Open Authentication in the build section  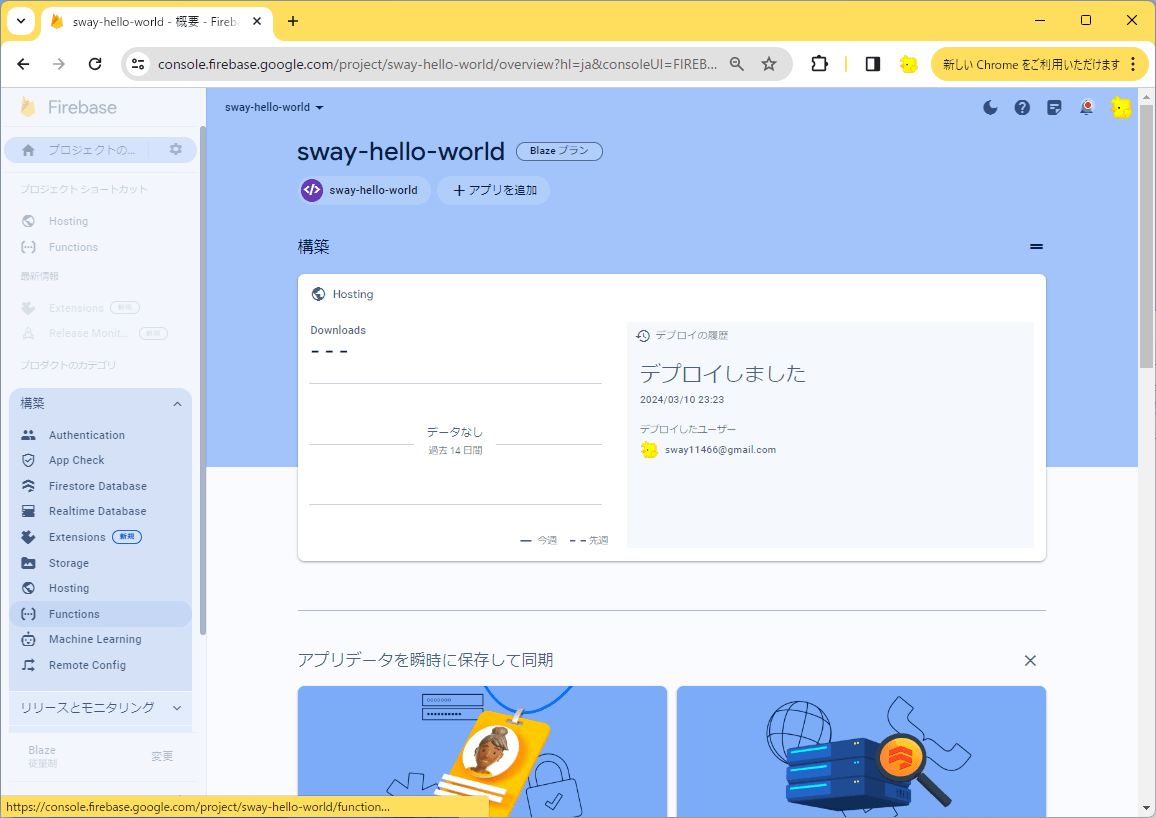(100, 435)
